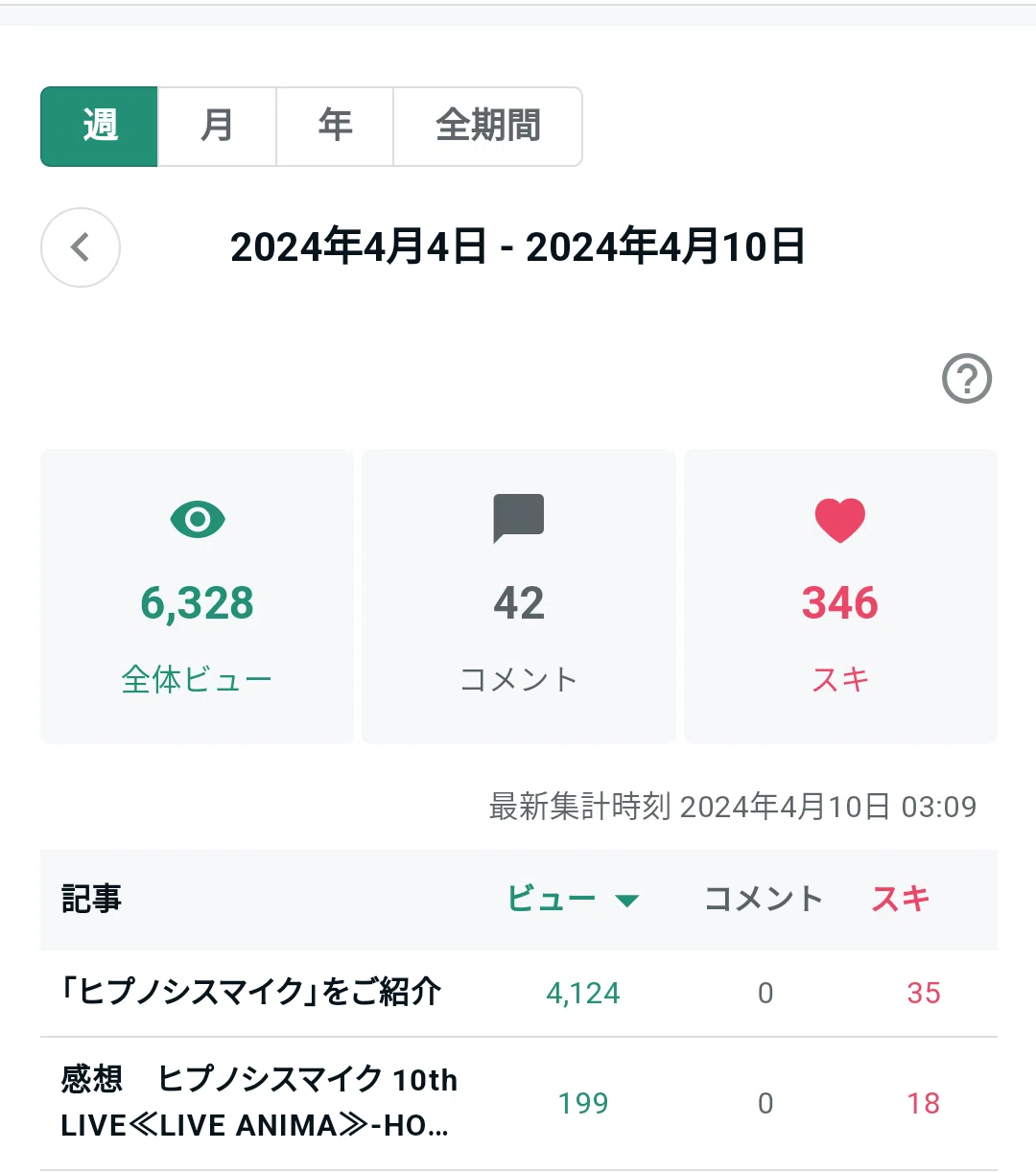Toggle sort arrow next to ビュー
The image size is (1036, 1173).
pyautogui.click(x=627, y=900)
